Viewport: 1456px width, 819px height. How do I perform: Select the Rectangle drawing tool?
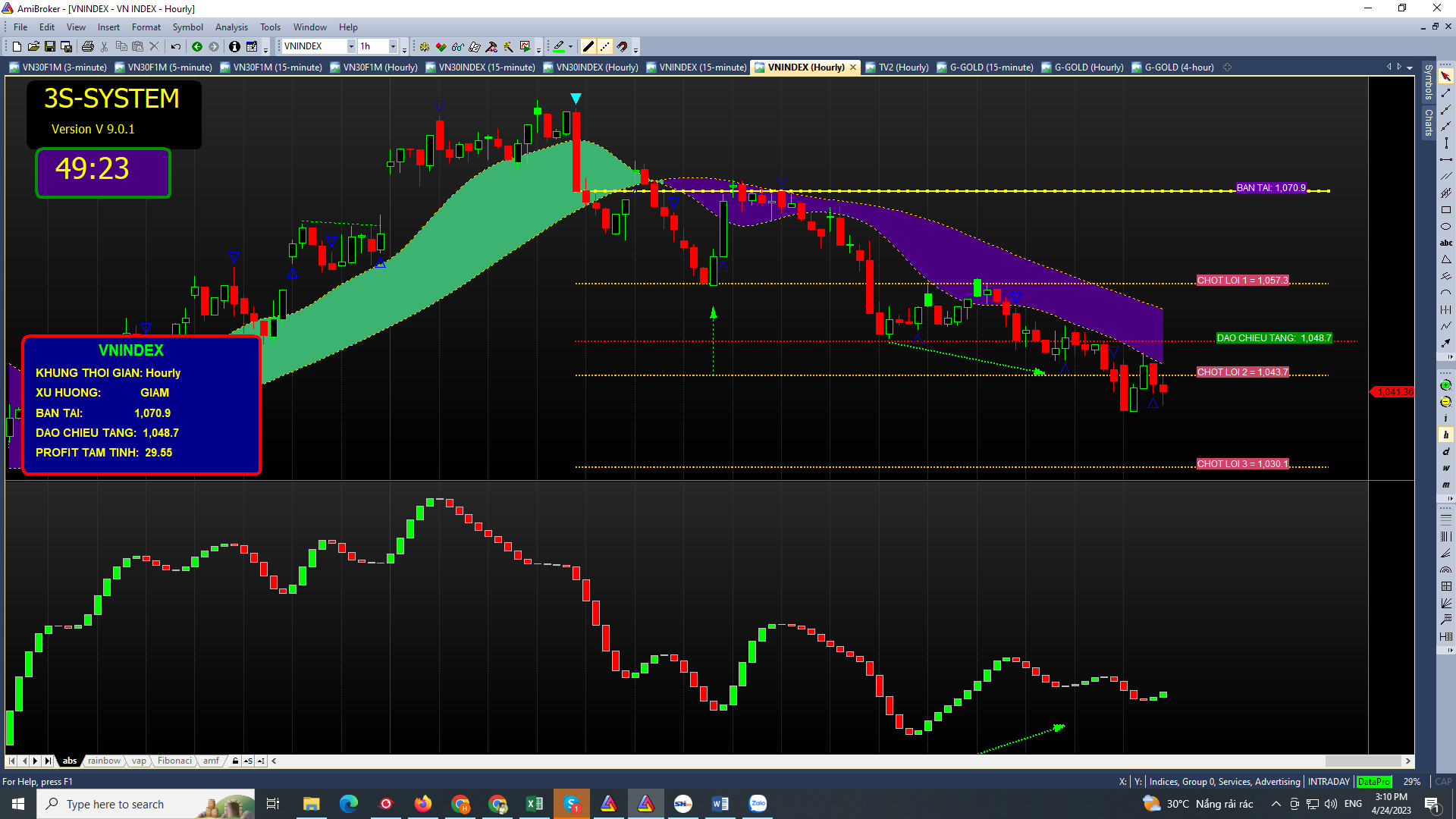click(1446, 210)
